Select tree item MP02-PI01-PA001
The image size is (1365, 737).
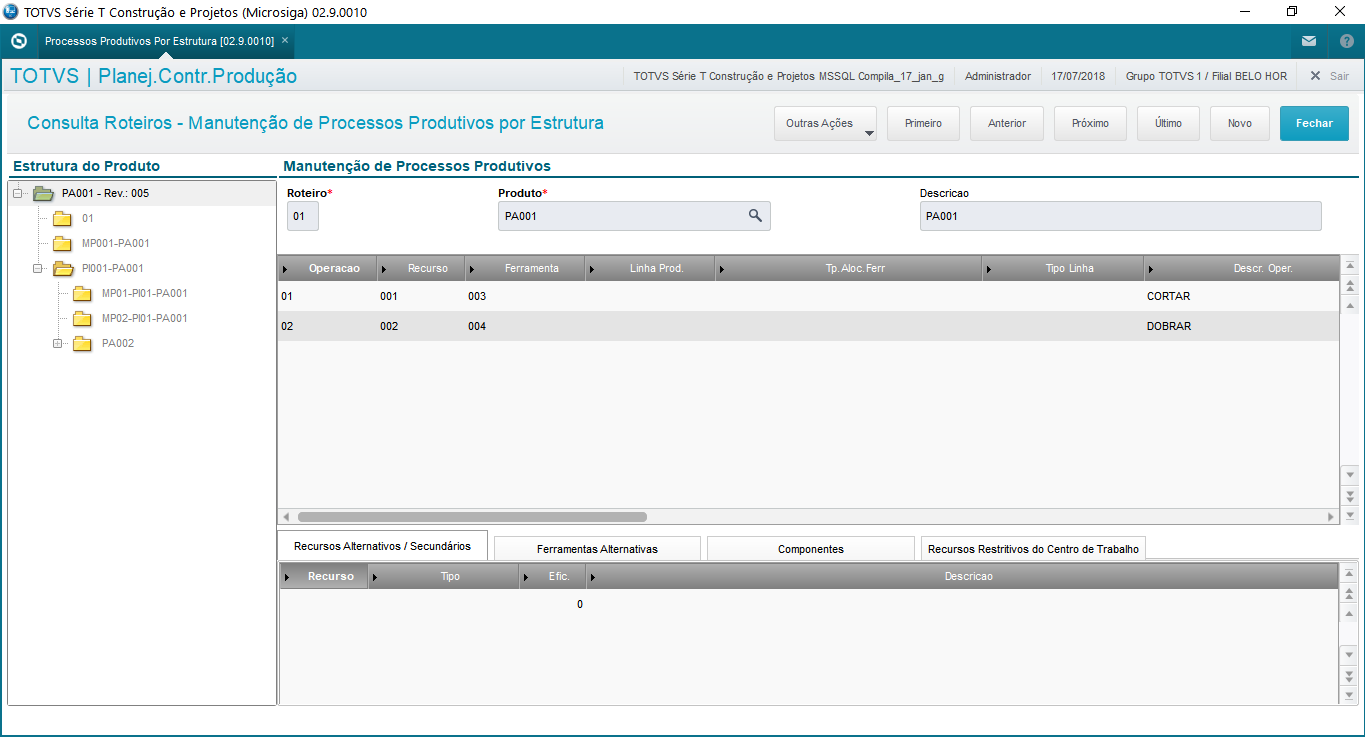145,318
